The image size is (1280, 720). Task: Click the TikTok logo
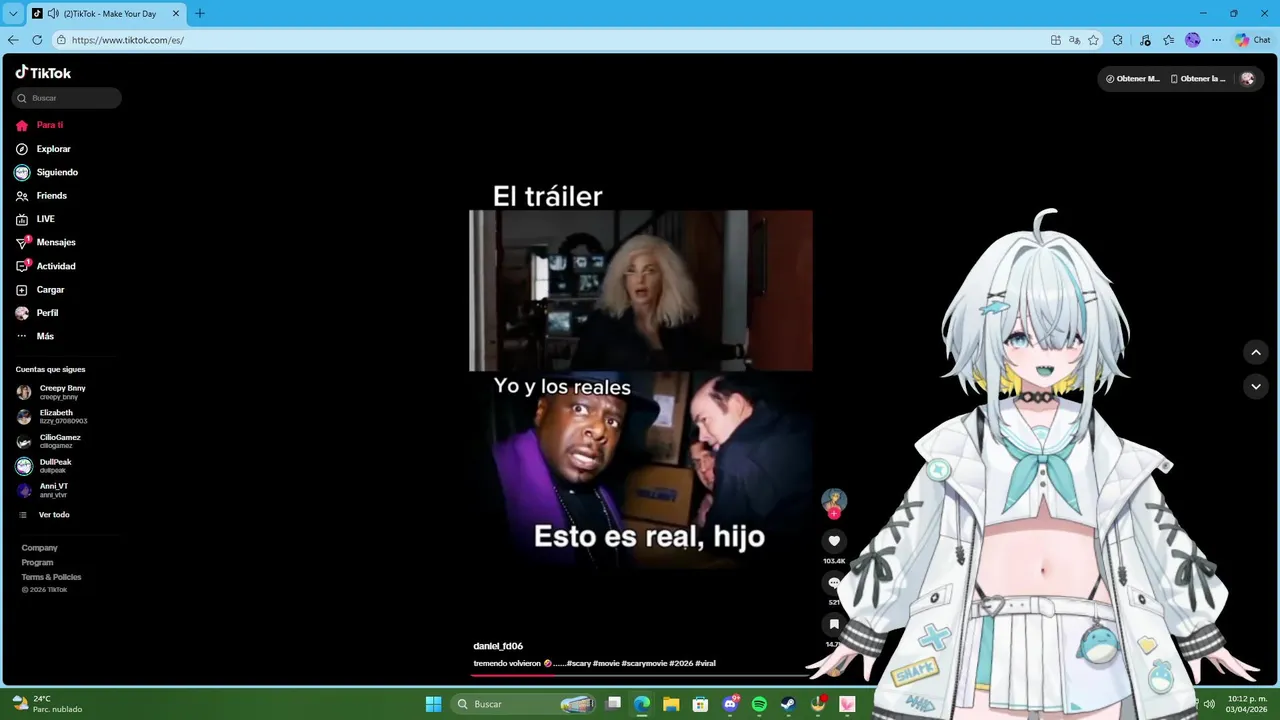[43, 72]
